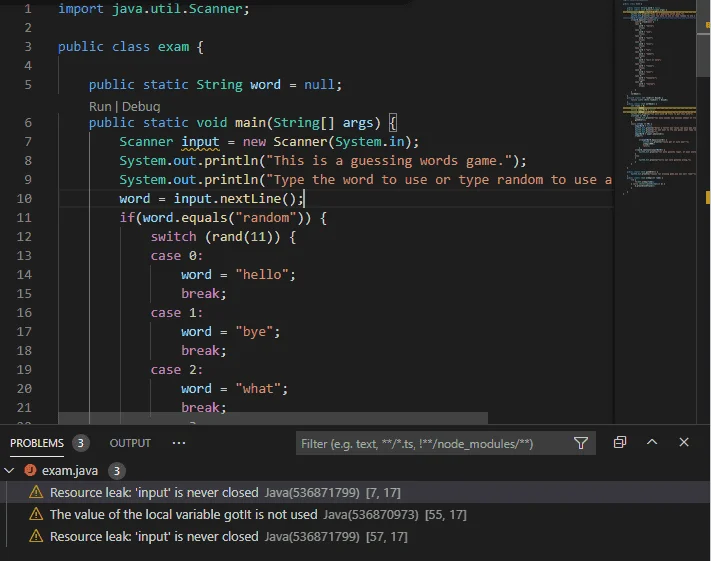This screenshot has height=561, width=711.
Task: Click the Run CodeLens link above main
Action: pos(100,107)
